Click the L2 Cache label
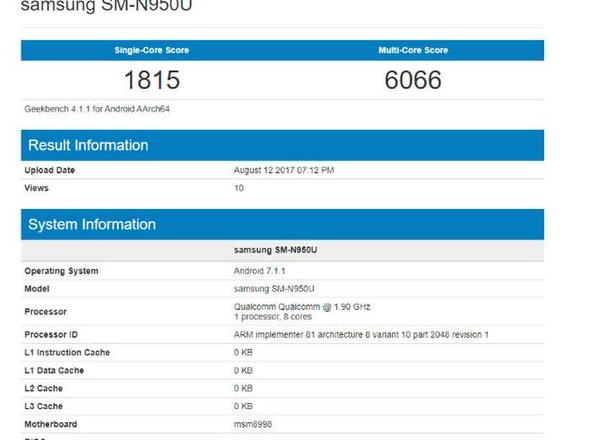 [x=43, y=388]
